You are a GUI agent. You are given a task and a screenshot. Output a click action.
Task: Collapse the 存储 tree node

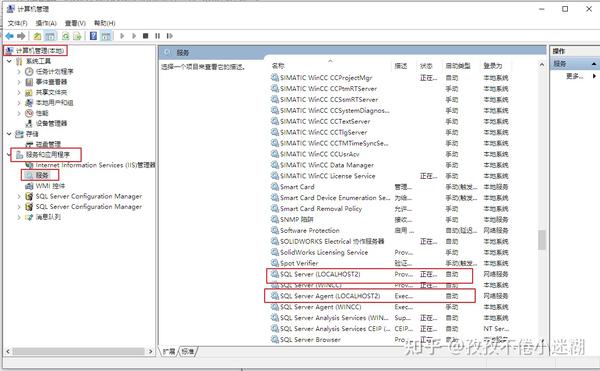pyautogui.click(x=9, y=134)
